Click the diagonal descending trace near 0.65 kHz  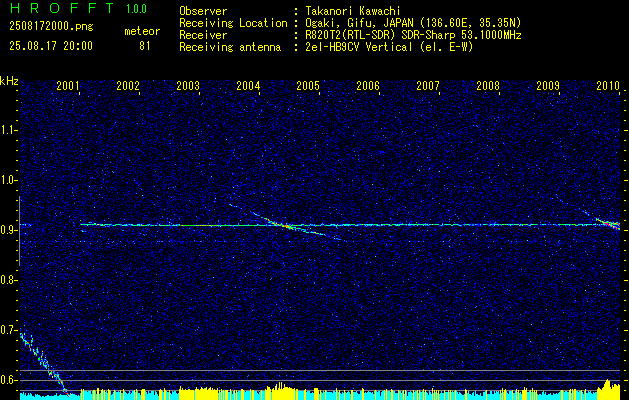43,363
